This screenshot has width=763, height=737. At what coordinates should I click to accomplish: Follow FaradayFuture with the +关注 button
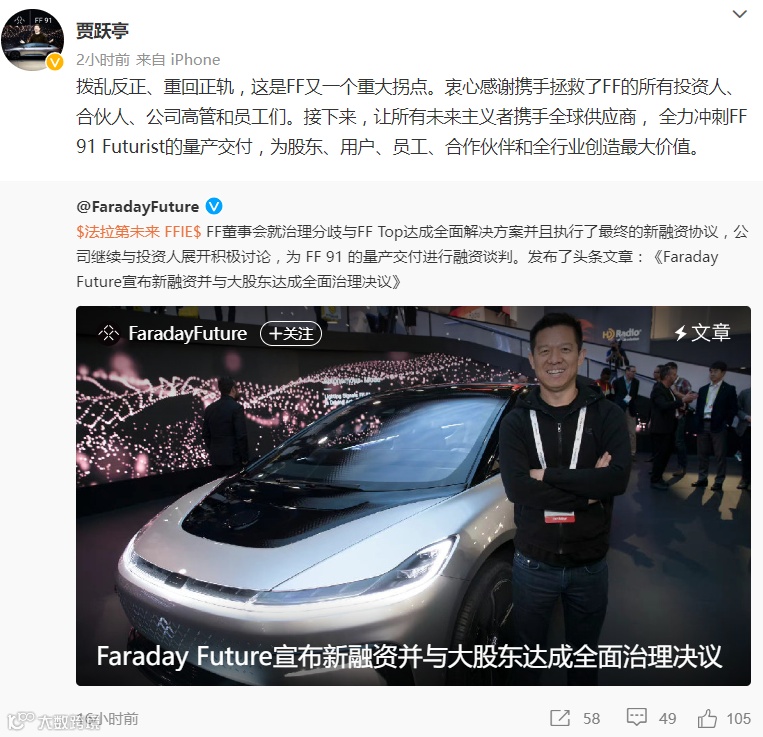(x=291, y=334)
